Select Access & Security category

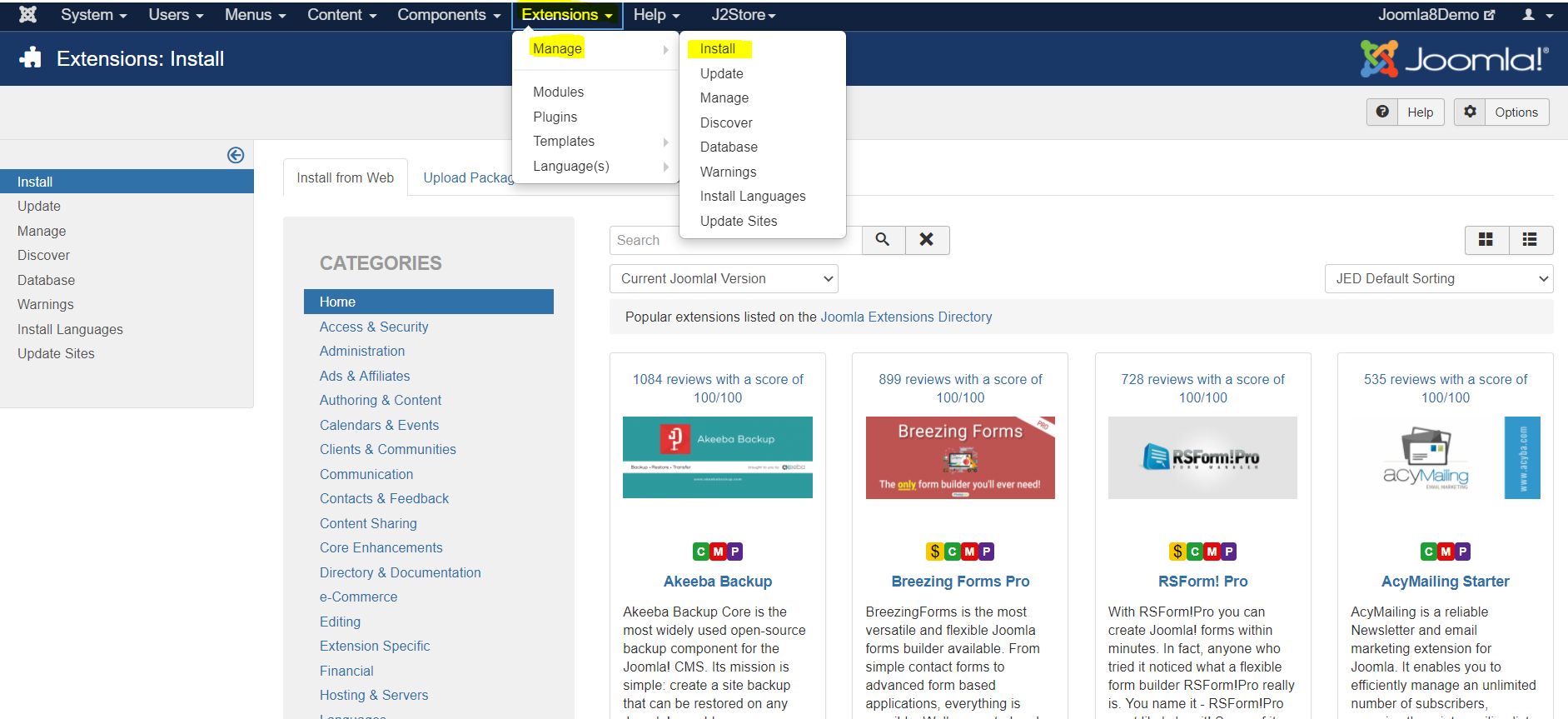[x=374, y=327]
